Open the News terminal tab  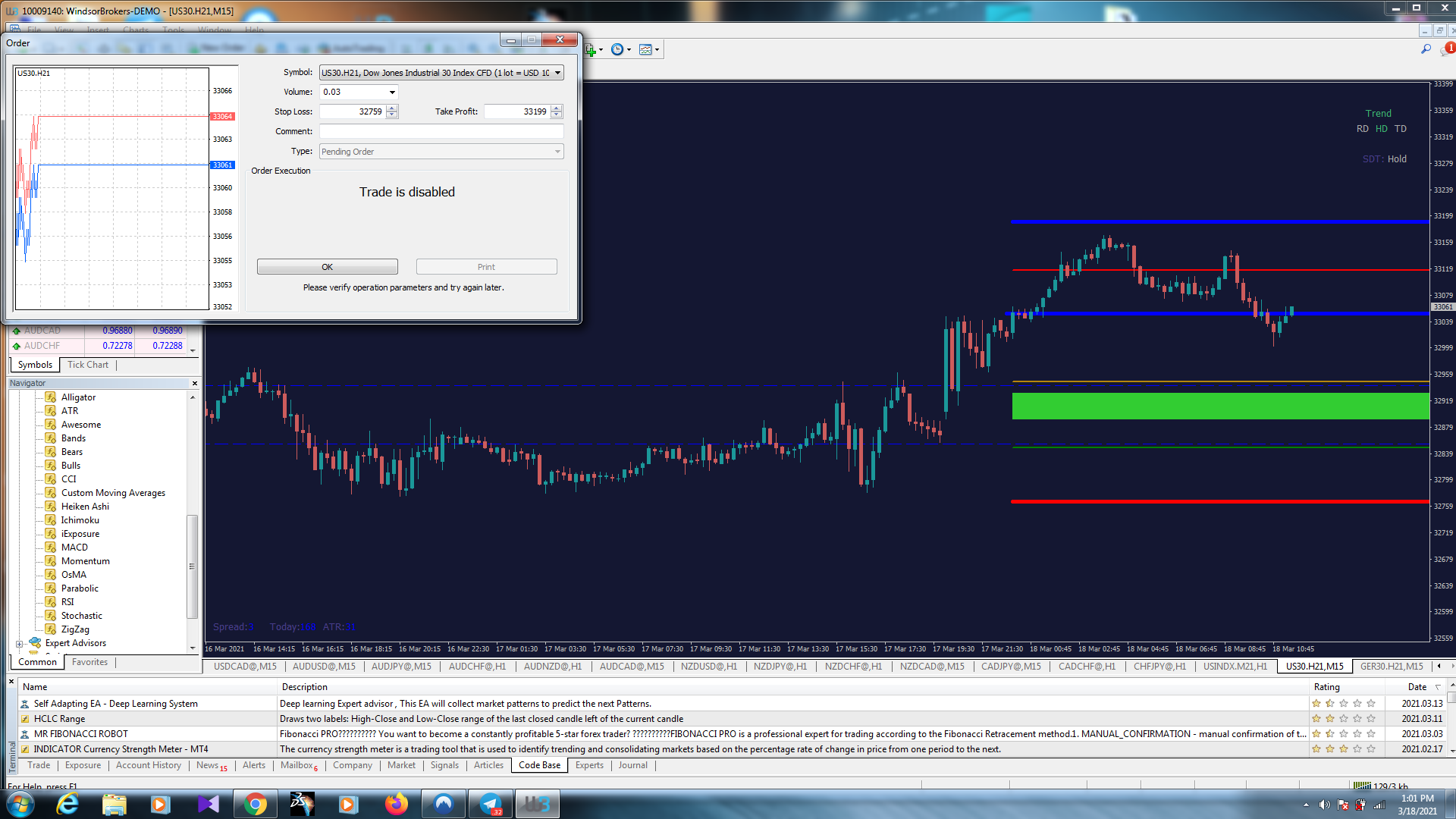tap(212, 765)
